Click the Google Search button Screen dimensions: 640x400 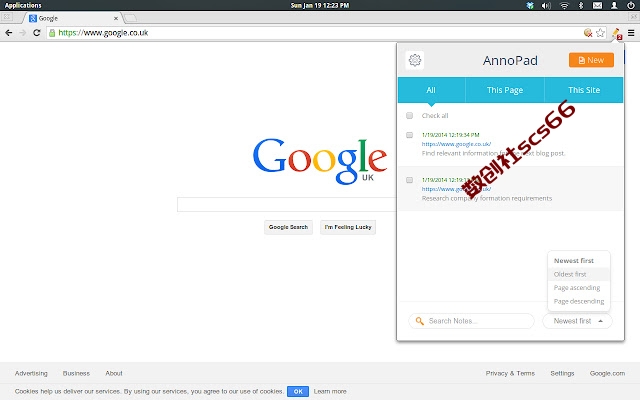click(x=288, y=227)
